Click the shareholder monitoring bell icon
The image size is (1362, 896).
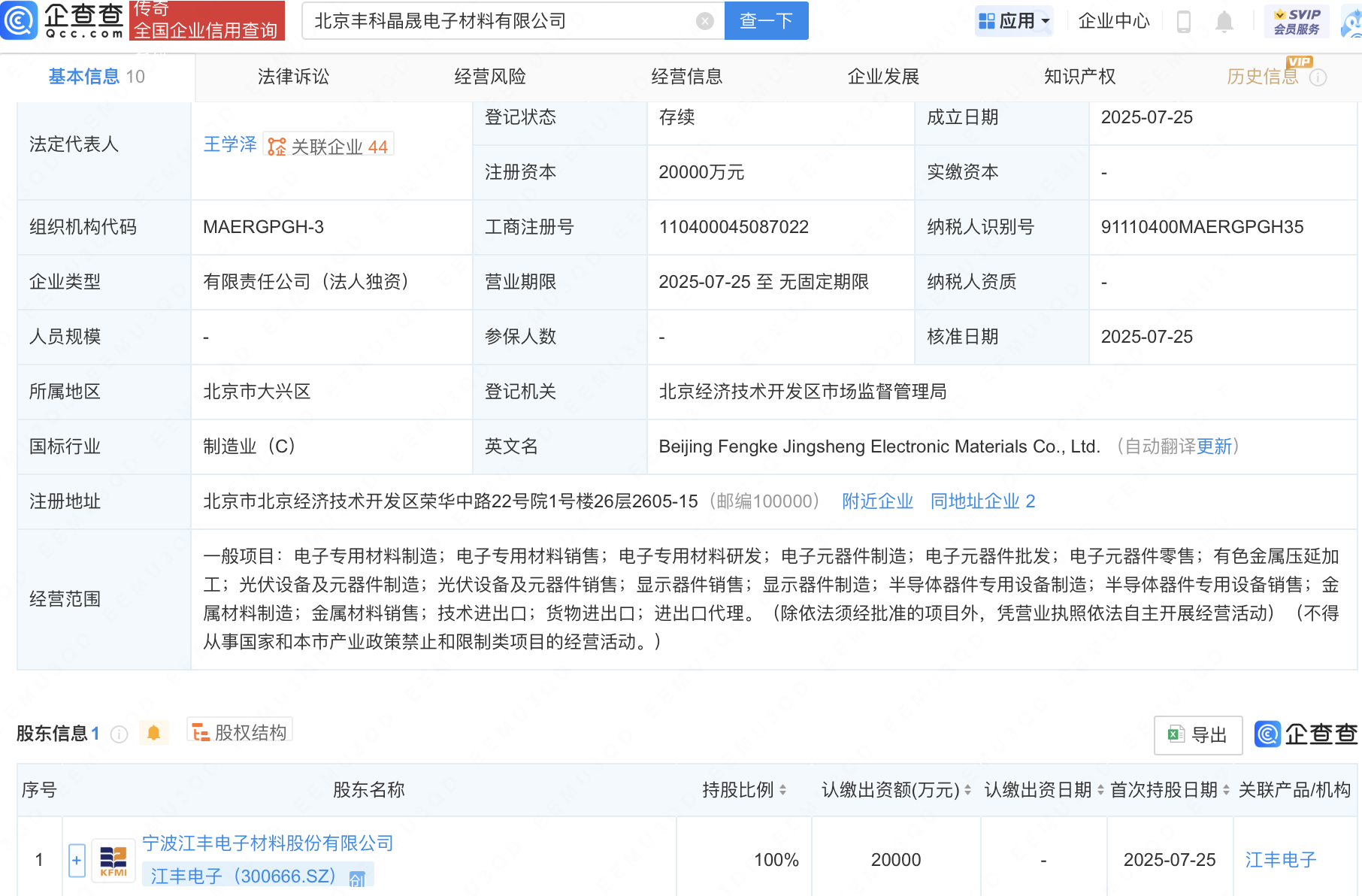(153, 733)
